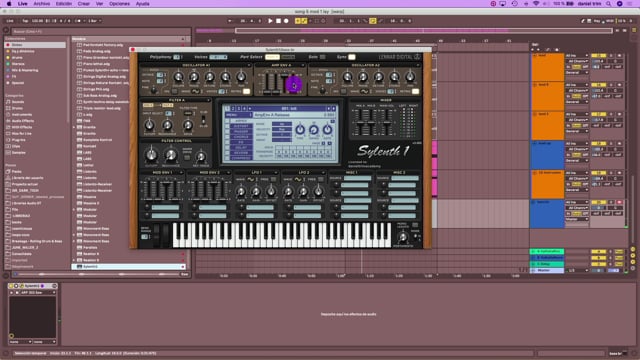640x360 pixels.
Task: Select Samples category in the browser
Action: [x=18, y=153]
